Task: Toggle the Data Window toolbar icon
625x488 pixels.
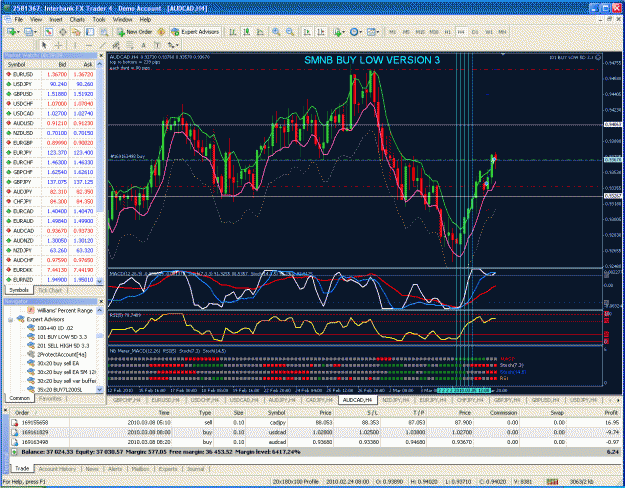Action: 63,32
